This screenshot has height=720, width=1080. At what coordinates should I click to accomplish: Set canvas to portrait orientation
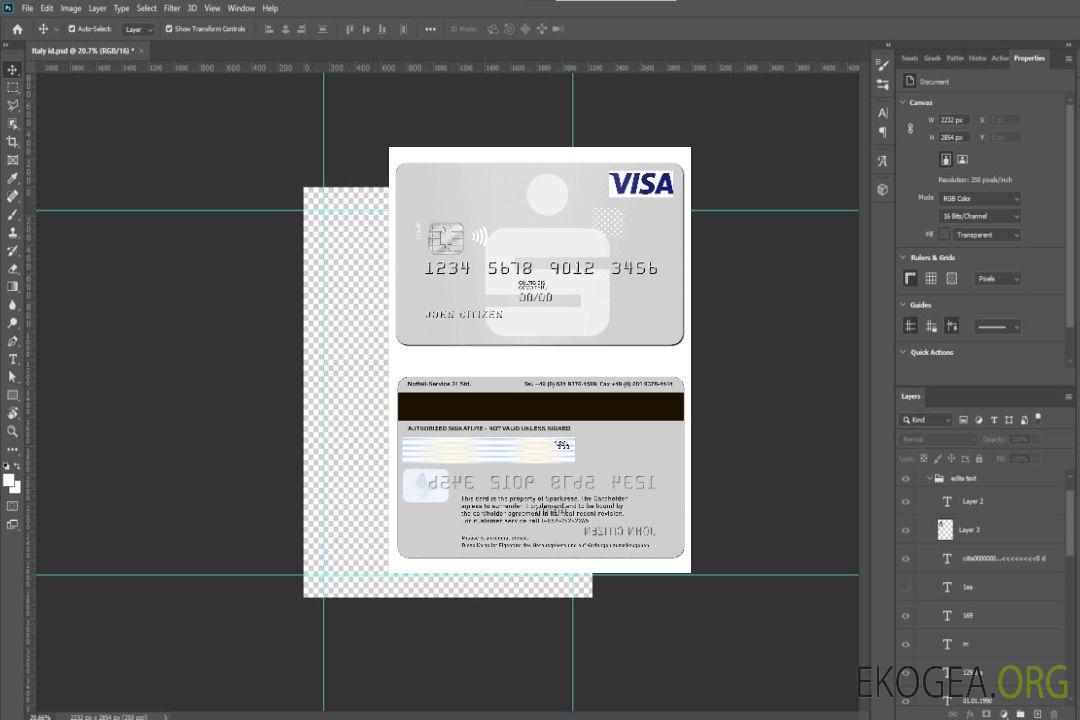946,160
